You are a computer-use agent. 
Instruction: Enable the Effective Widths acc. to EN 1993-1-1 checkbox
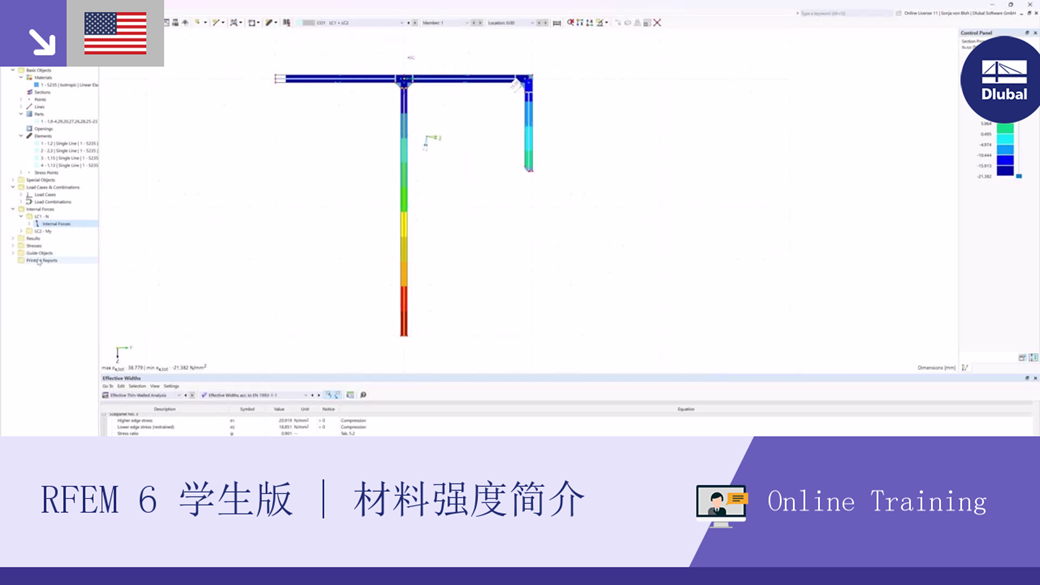204,394
